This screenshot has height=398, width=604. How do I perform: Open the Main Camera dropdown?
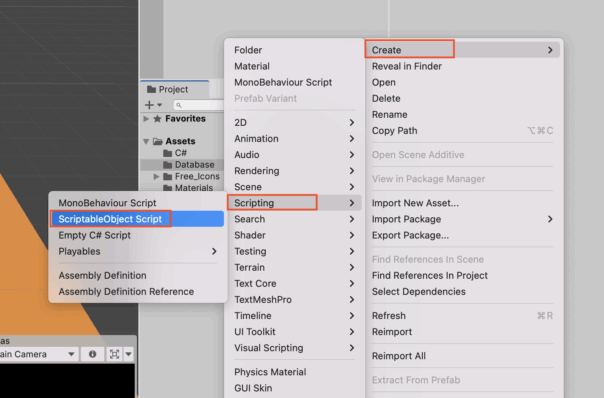(x=39, y=354)
